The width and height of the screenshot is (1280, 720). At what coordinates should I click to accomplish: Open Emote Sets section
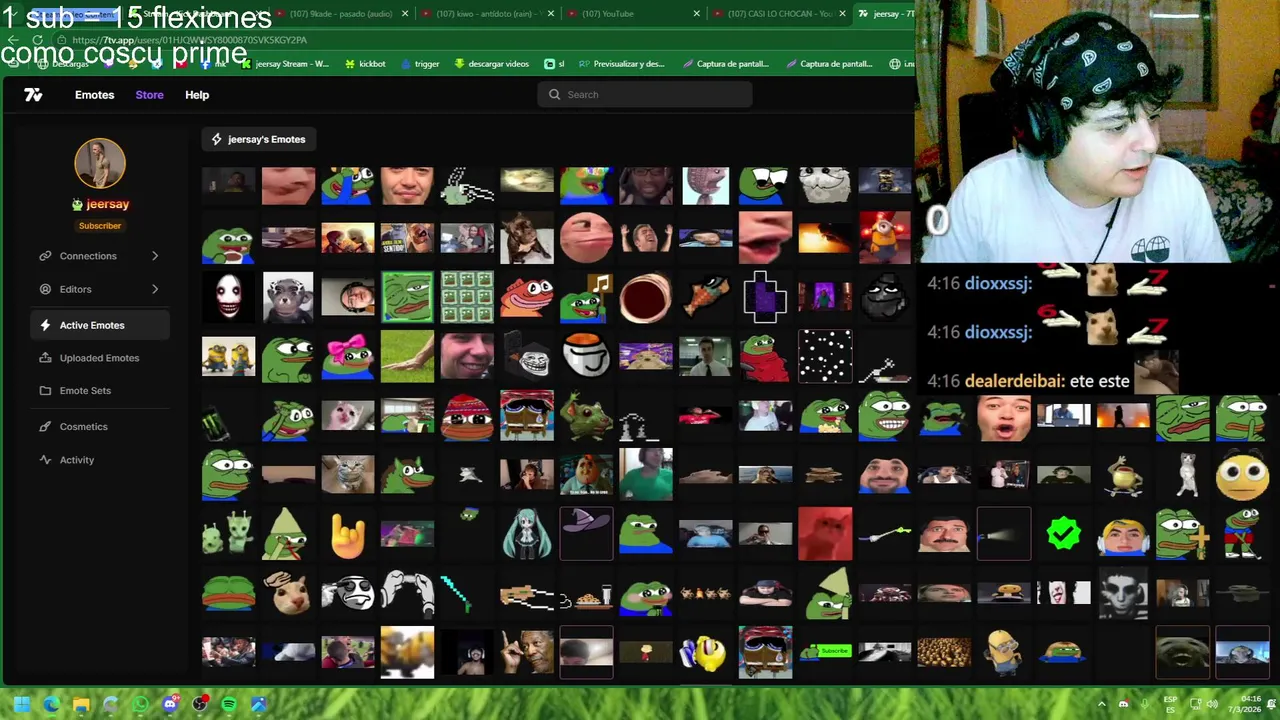pos(99,391)
